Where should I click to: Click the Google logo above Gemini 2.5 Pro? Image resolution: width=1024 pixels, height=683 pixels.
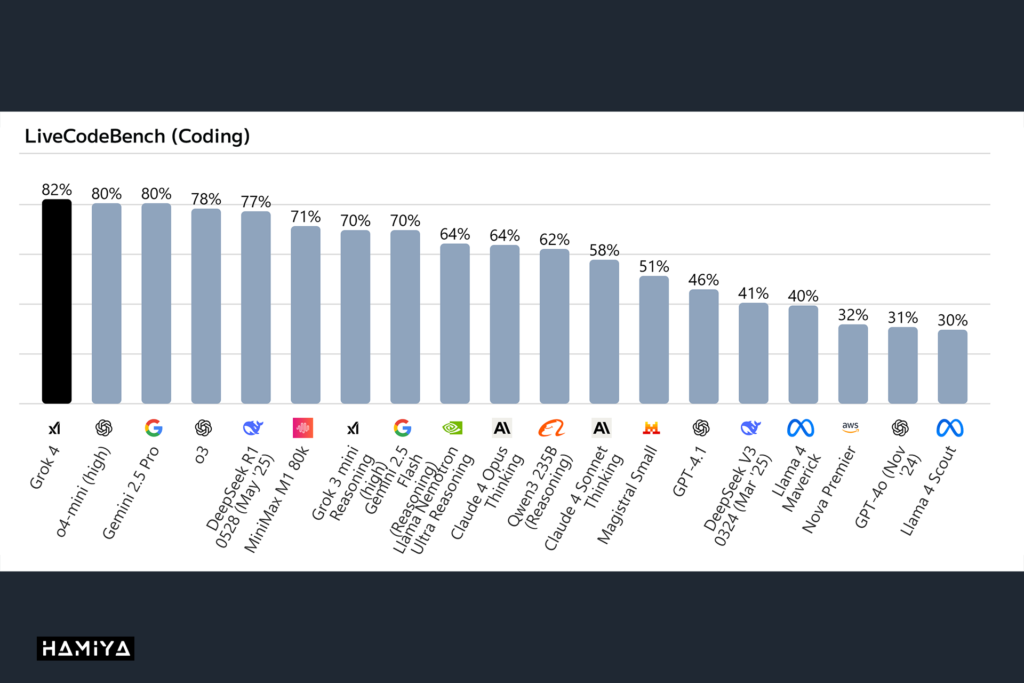(153, 428)
